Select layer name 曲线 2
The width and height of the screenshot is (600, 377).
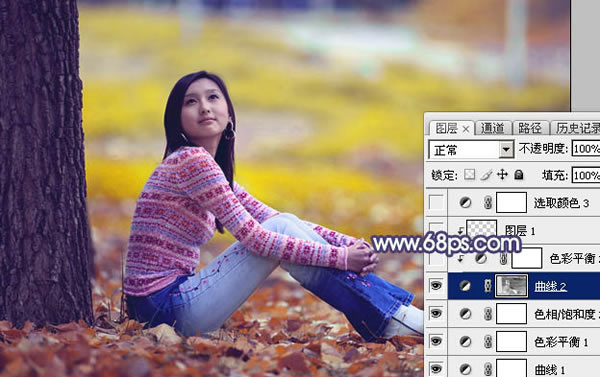550,286
